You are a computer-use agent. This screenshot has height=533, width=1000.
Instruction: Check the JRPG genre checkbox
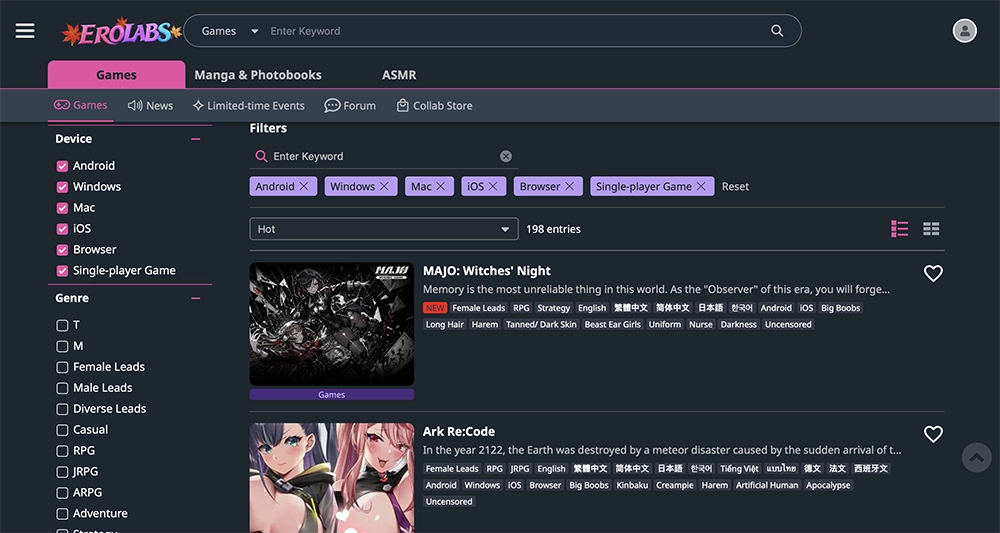tap(62, 472)
